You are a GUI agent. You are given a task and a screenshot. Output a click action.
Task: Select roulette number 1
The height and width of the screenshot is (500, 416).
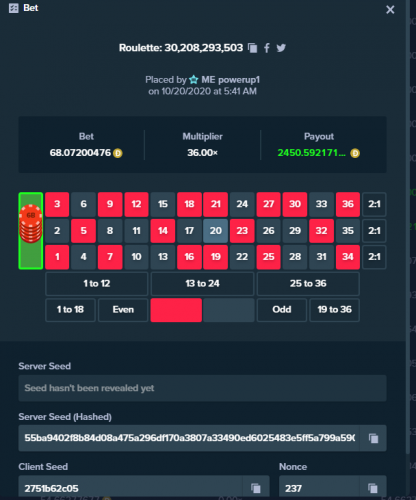[x=57, y=257]
